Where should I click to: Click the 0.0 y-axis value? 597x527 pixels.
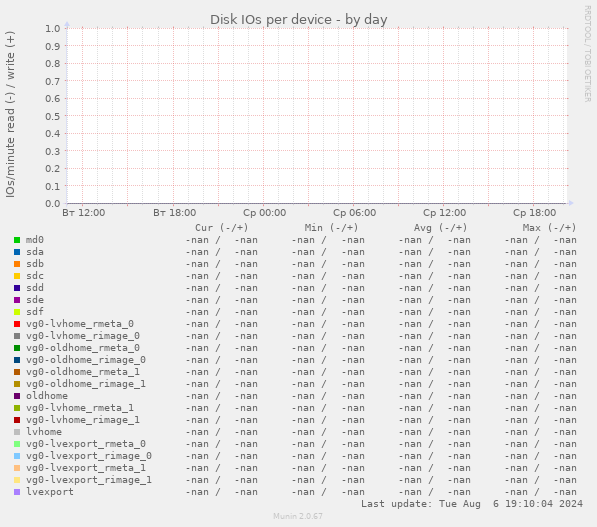(53, 203)
